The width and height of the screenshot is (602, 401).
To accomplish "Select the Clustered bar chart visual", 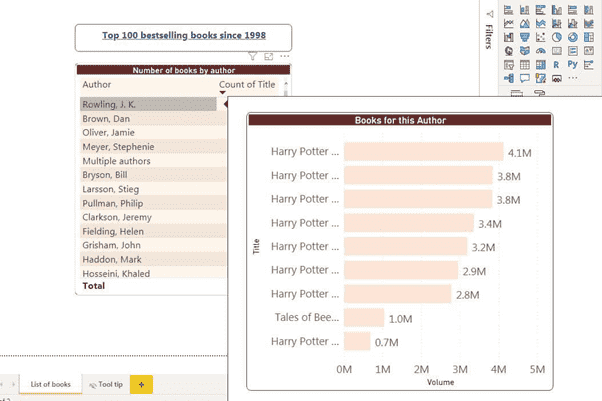I will 541,10.
